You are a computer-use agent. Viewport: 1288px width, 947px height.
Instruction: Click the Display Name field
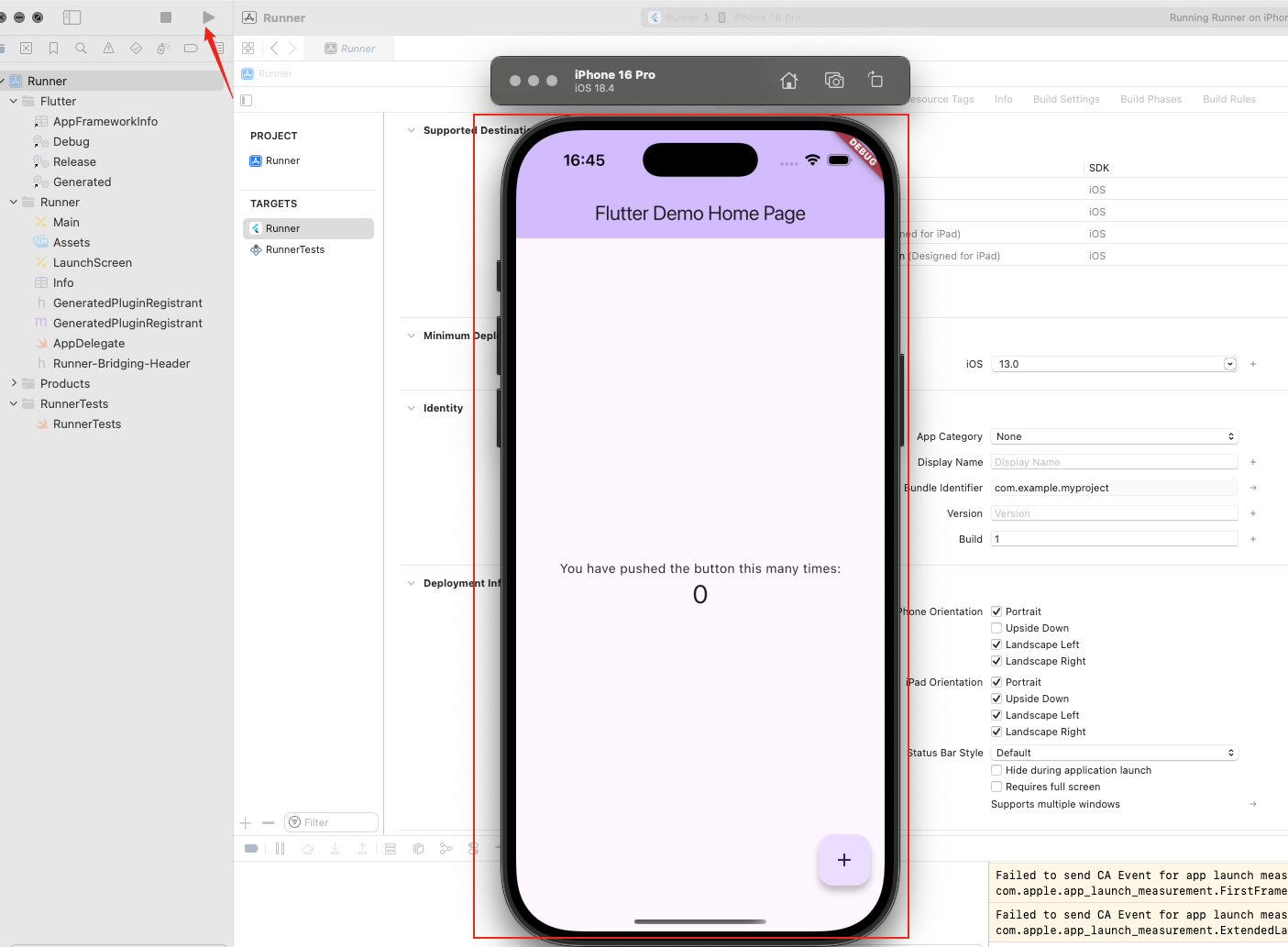(1115, 462)
